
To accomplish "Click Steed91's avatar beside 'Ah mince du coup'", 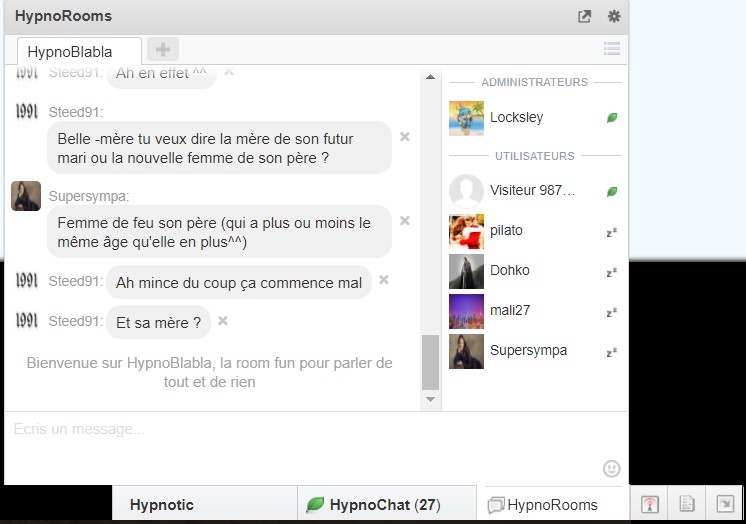I will 27,280.
